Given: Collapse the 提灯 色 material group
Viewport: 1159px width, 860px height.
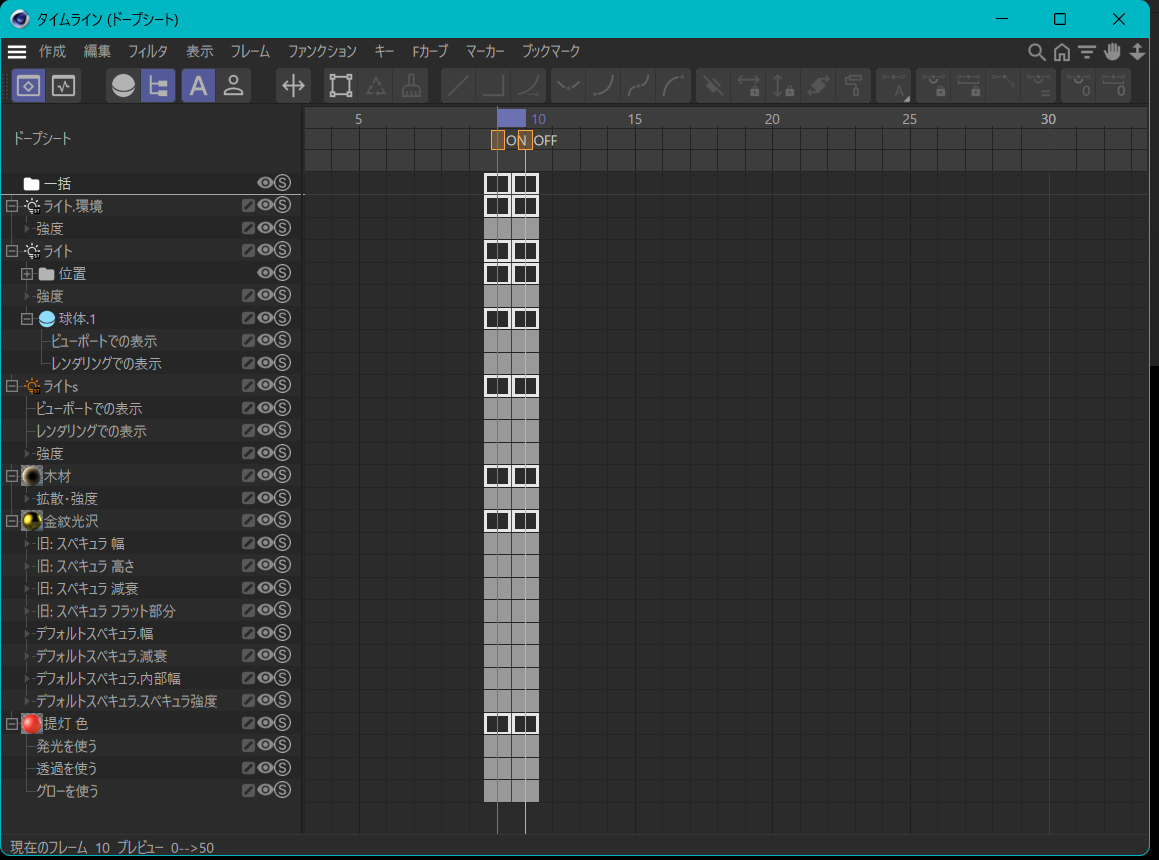Looking at the screenshot, I should [12, 723].
